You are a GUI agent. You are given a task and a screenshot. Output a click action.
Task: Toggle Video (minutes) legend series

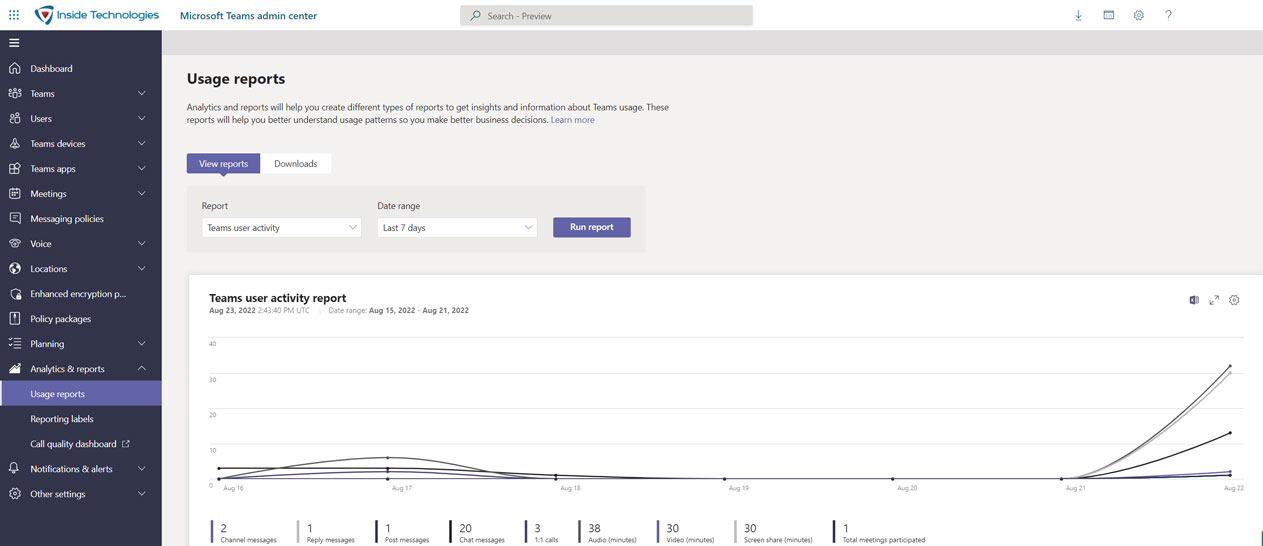[x=686, y=532]
